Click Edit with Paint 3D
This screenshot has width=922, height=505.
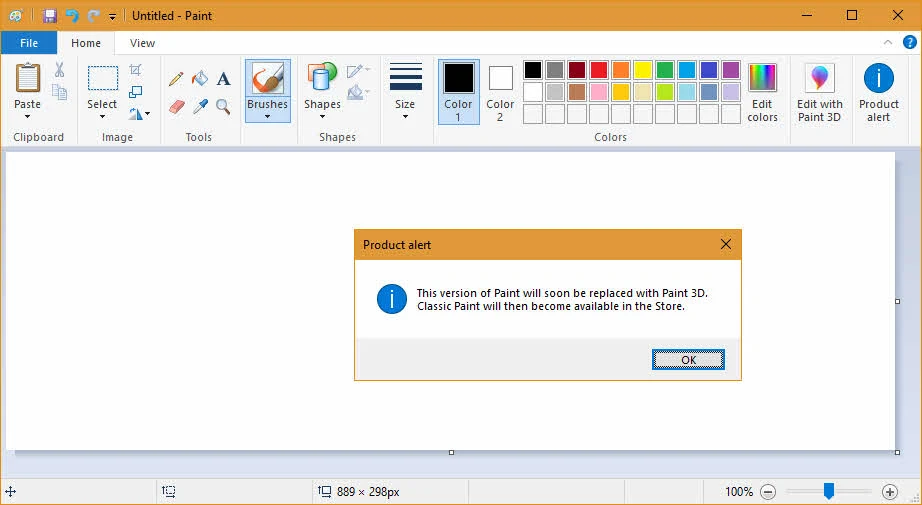820,92
